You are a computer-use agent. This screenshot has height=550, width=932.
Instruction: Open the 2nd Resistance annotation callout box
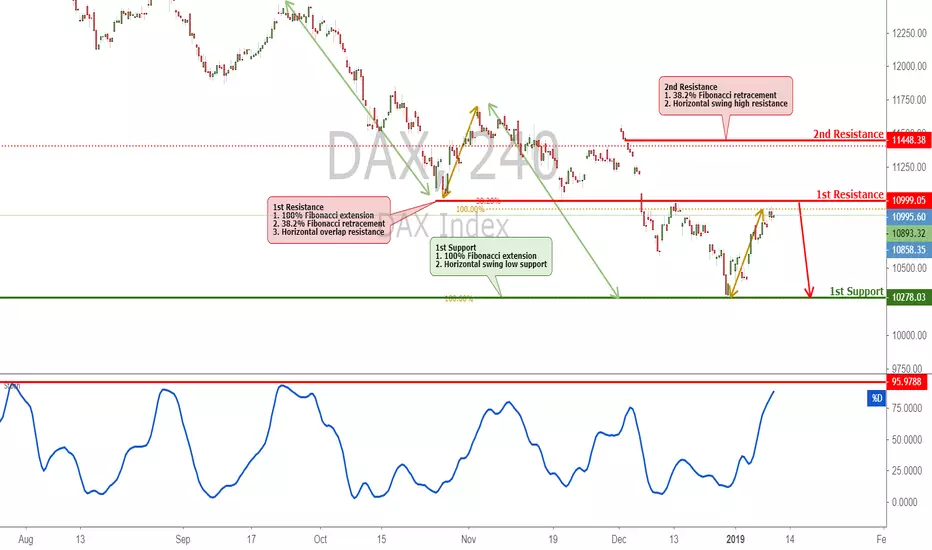[x=726, y=95]
